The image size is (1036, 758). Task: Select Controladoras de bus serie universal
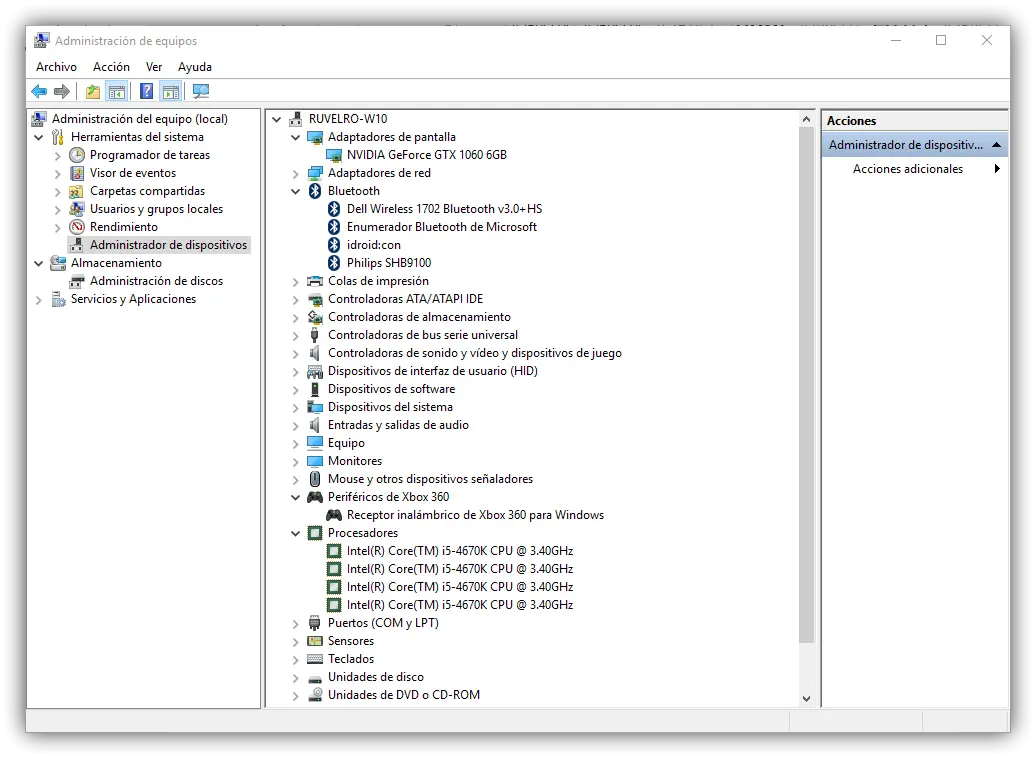pos(423,335)
